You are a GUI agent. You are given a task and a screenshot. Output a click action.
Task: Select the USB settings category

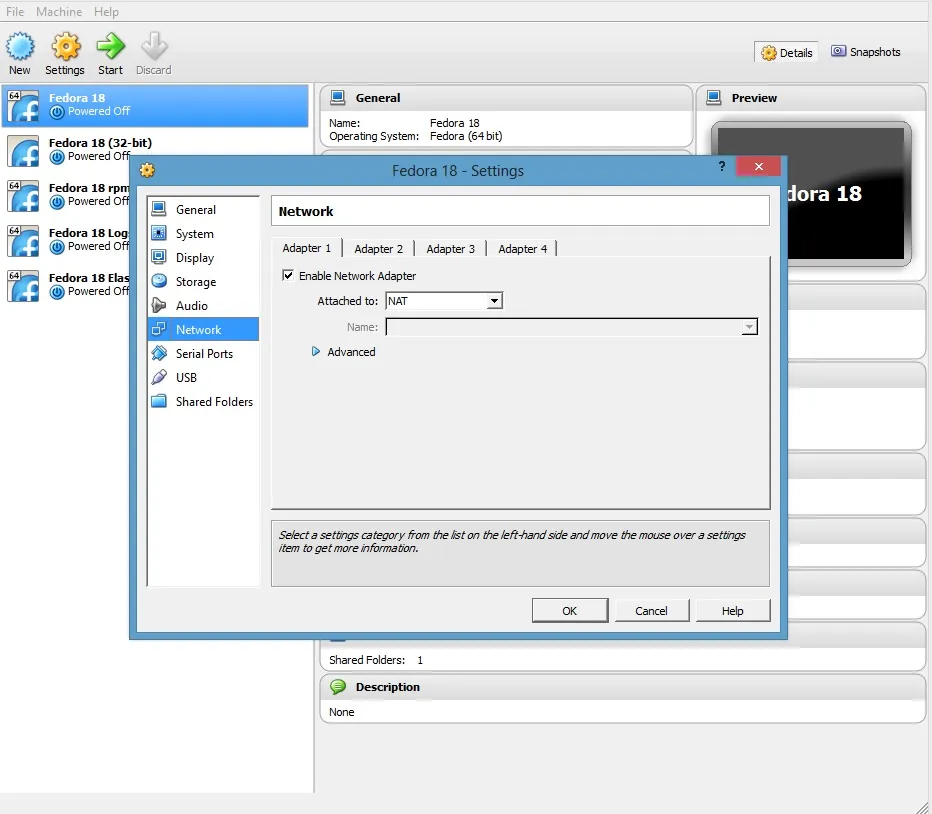click(x=186, y=378)
